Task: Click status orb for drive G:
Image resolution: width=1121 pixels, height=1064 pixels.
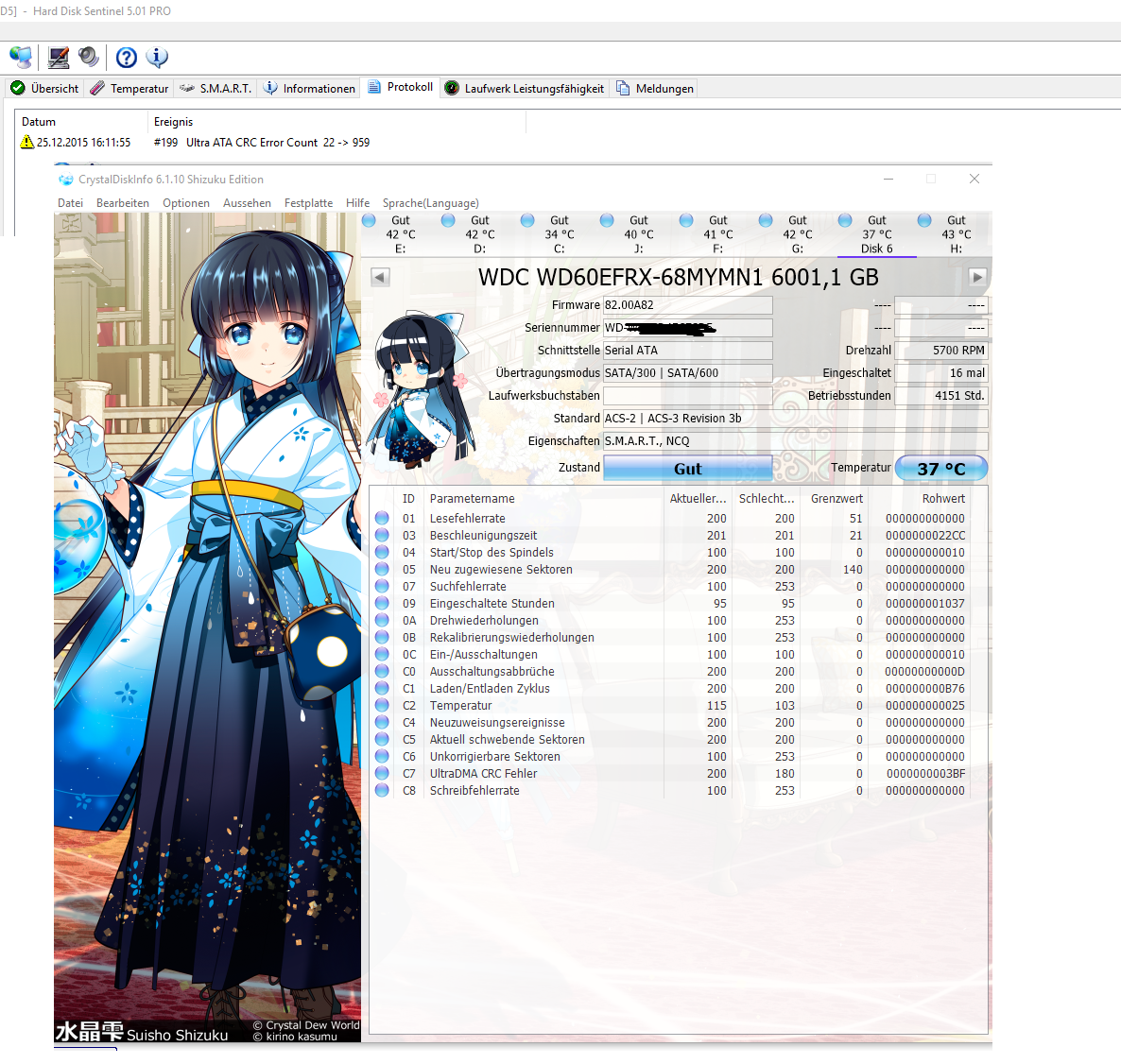Action: coord(766,220)
